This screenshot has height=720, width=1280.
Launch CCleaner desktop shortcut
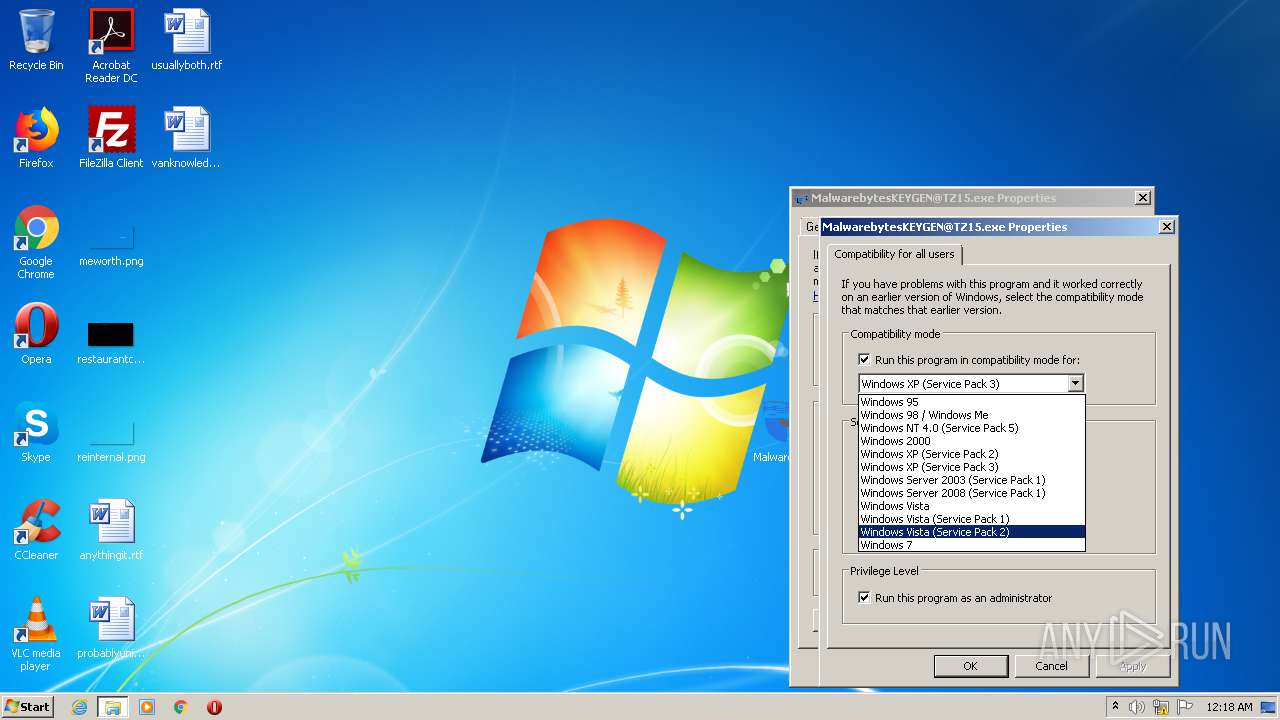pos(36,530)
